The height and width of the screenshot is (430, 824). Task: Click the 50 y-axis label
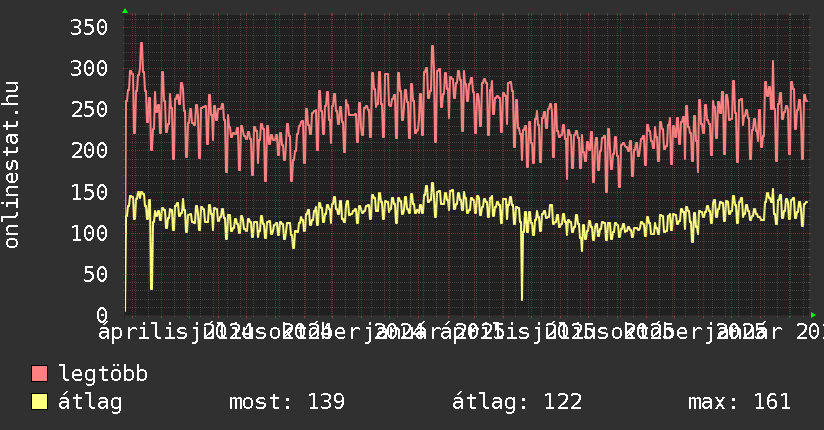coord(94,273)
